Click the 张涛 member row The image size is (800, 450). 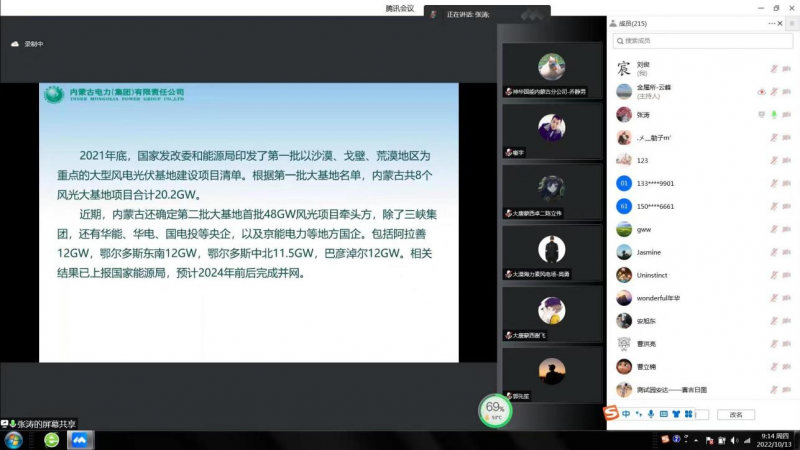703,115
